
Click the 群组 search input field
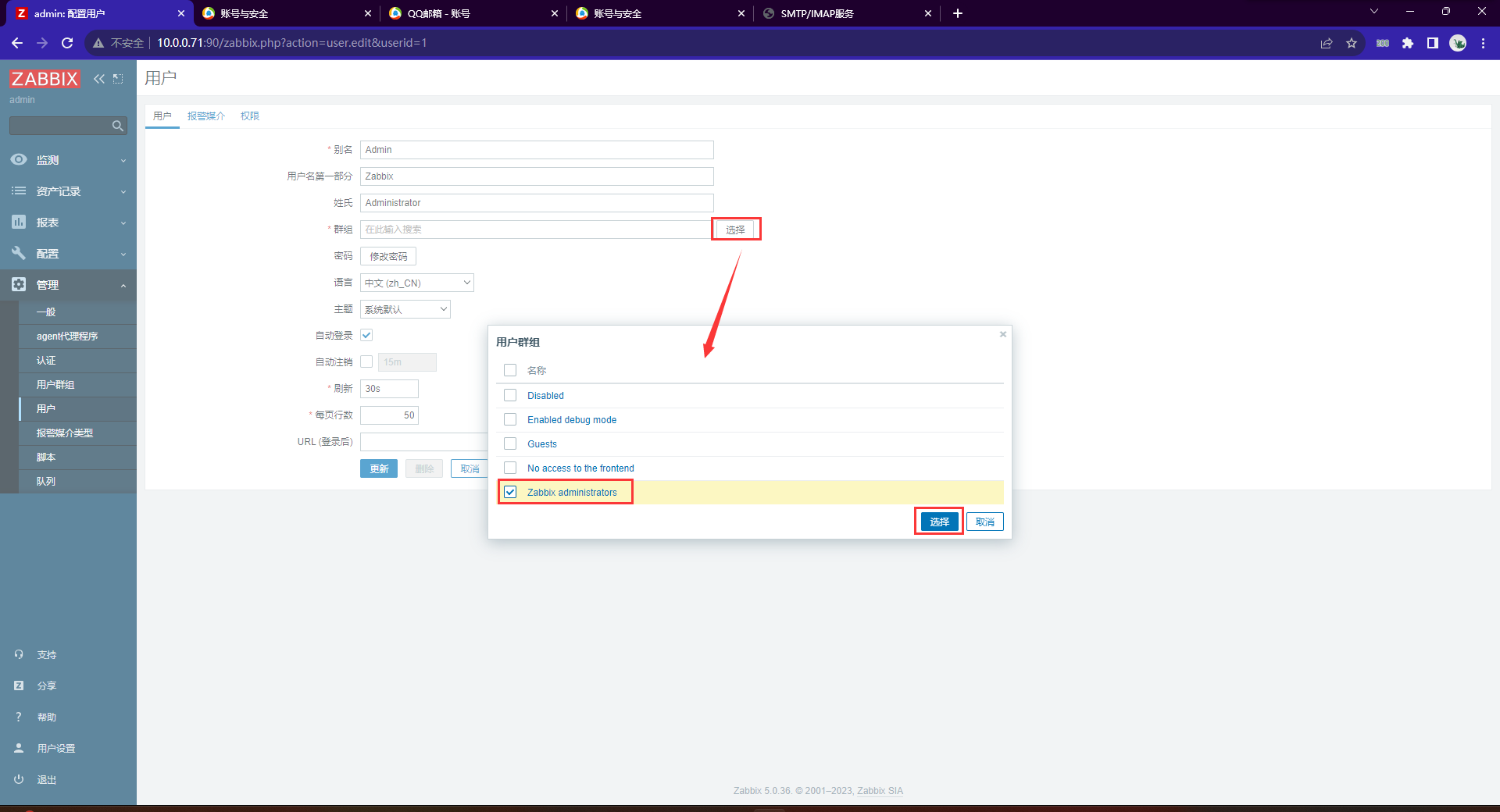point(536,230)
